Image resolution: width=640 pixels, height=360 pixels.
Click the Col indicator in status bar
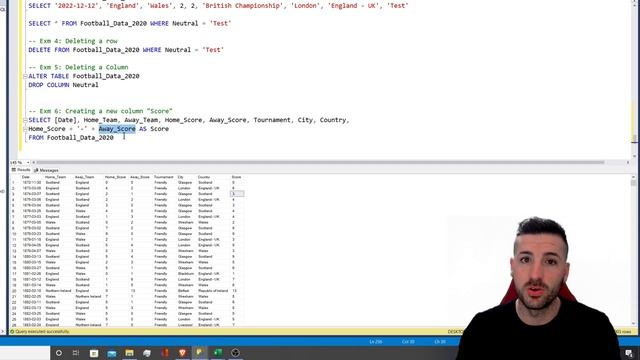point(408,342)
